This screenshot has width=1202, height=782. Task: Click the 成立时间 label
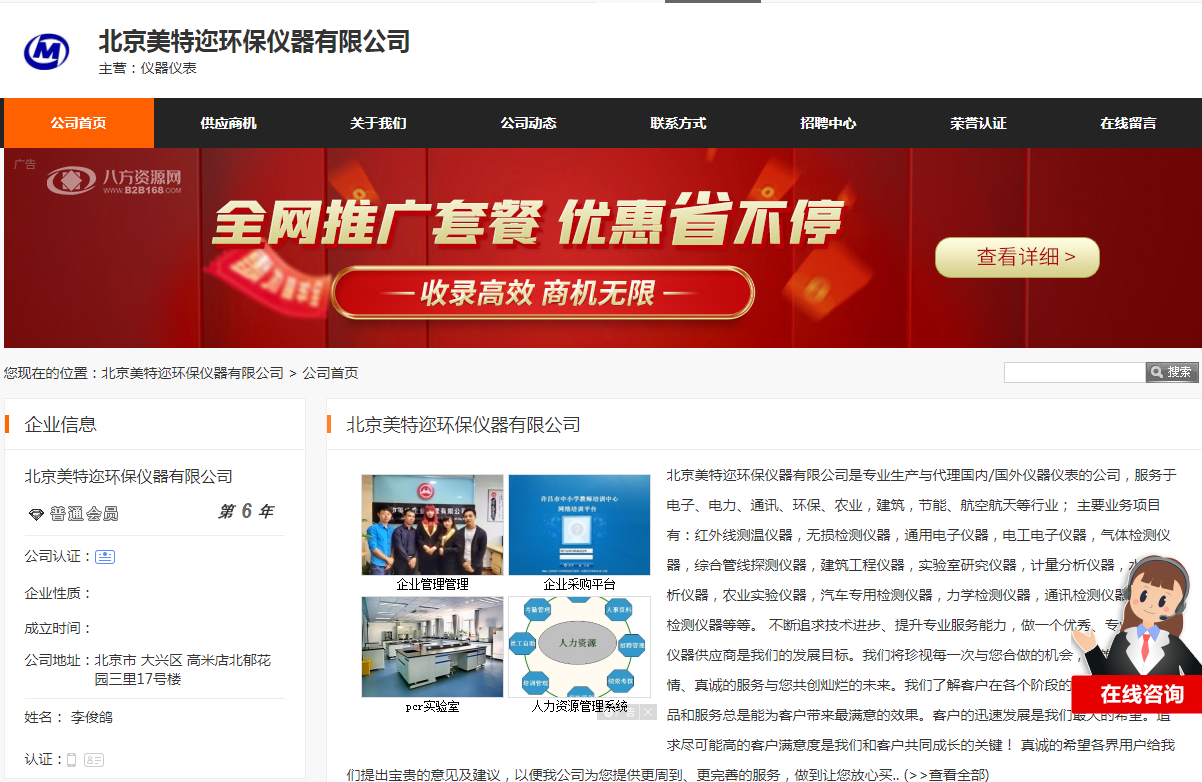coord(58,629)
